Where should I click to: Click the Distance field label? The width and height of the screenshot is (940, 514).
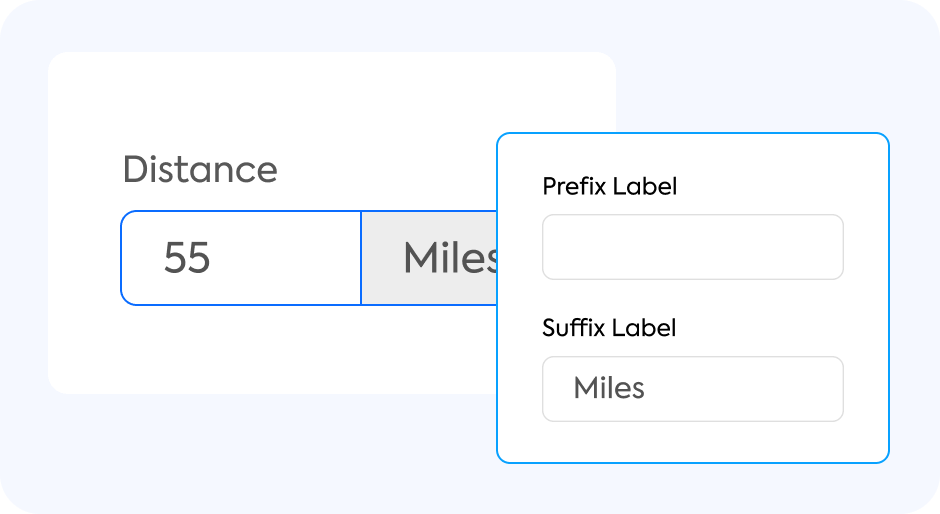point(200,170)
